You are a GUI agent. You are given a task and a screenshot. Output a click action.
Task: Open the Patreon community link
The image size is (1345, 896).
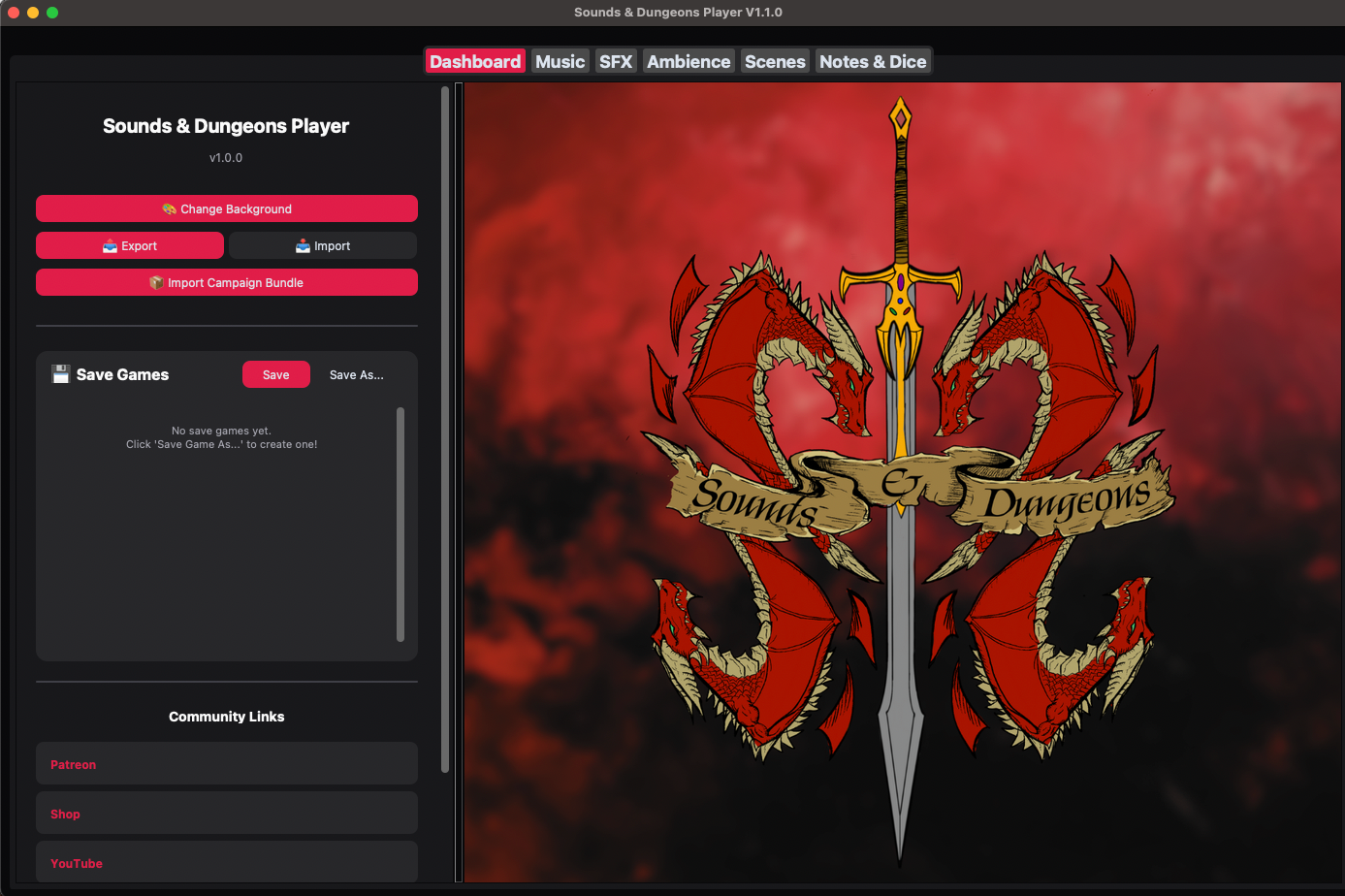(227, 764)
